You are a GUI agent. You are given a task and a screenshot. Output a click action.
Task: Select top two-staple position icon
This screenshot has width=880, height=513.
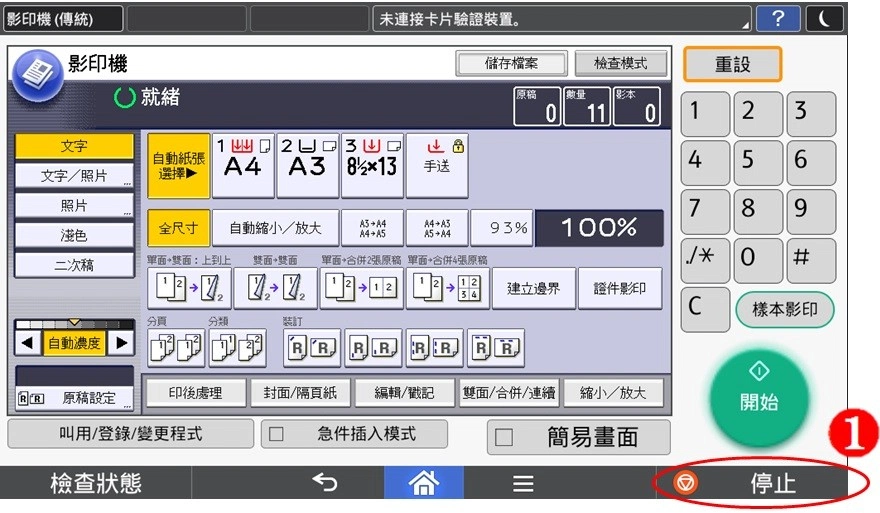[496, 348]
